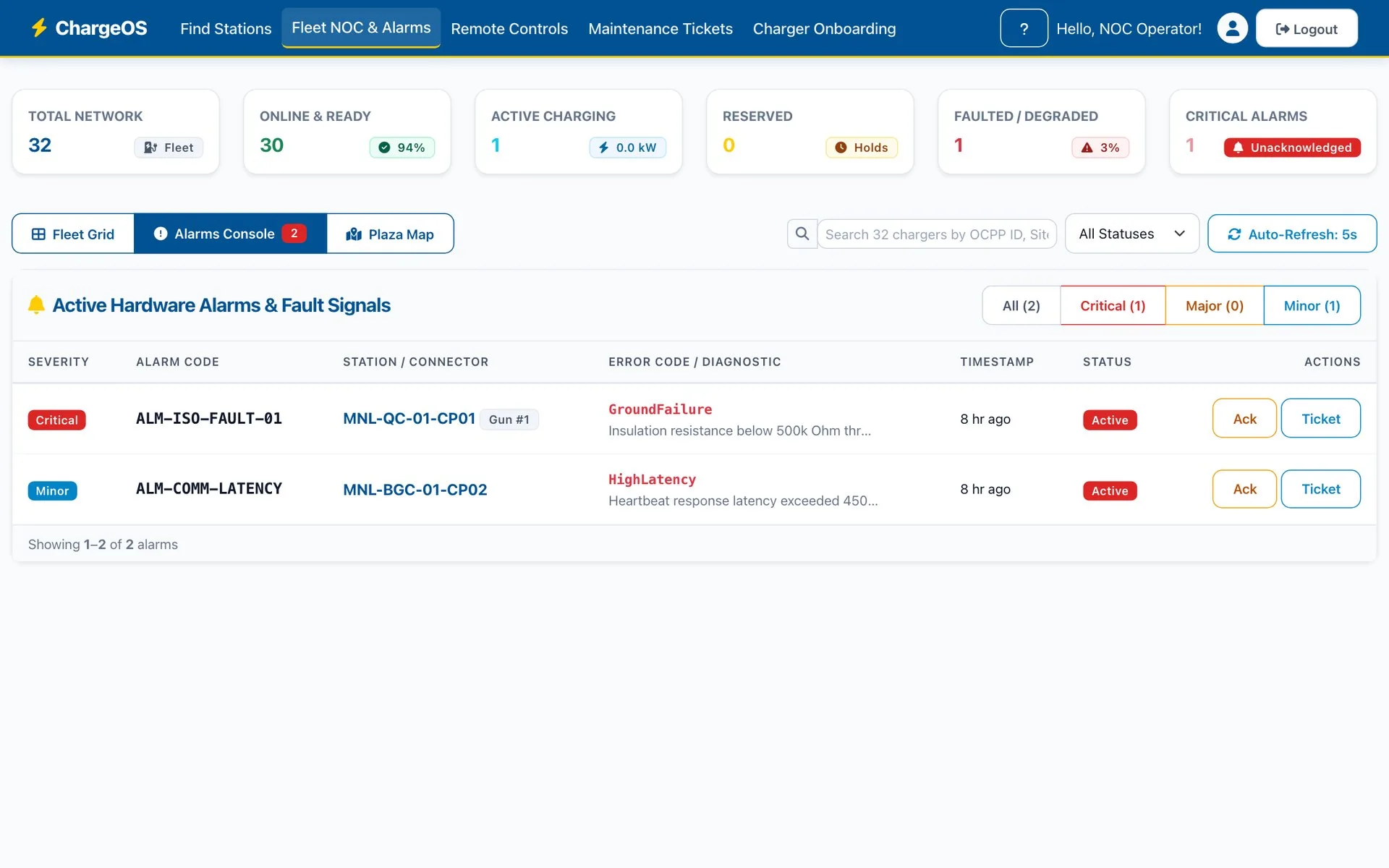
Task: Navigate to Maintenance Tickets
Action: point(660,29)
